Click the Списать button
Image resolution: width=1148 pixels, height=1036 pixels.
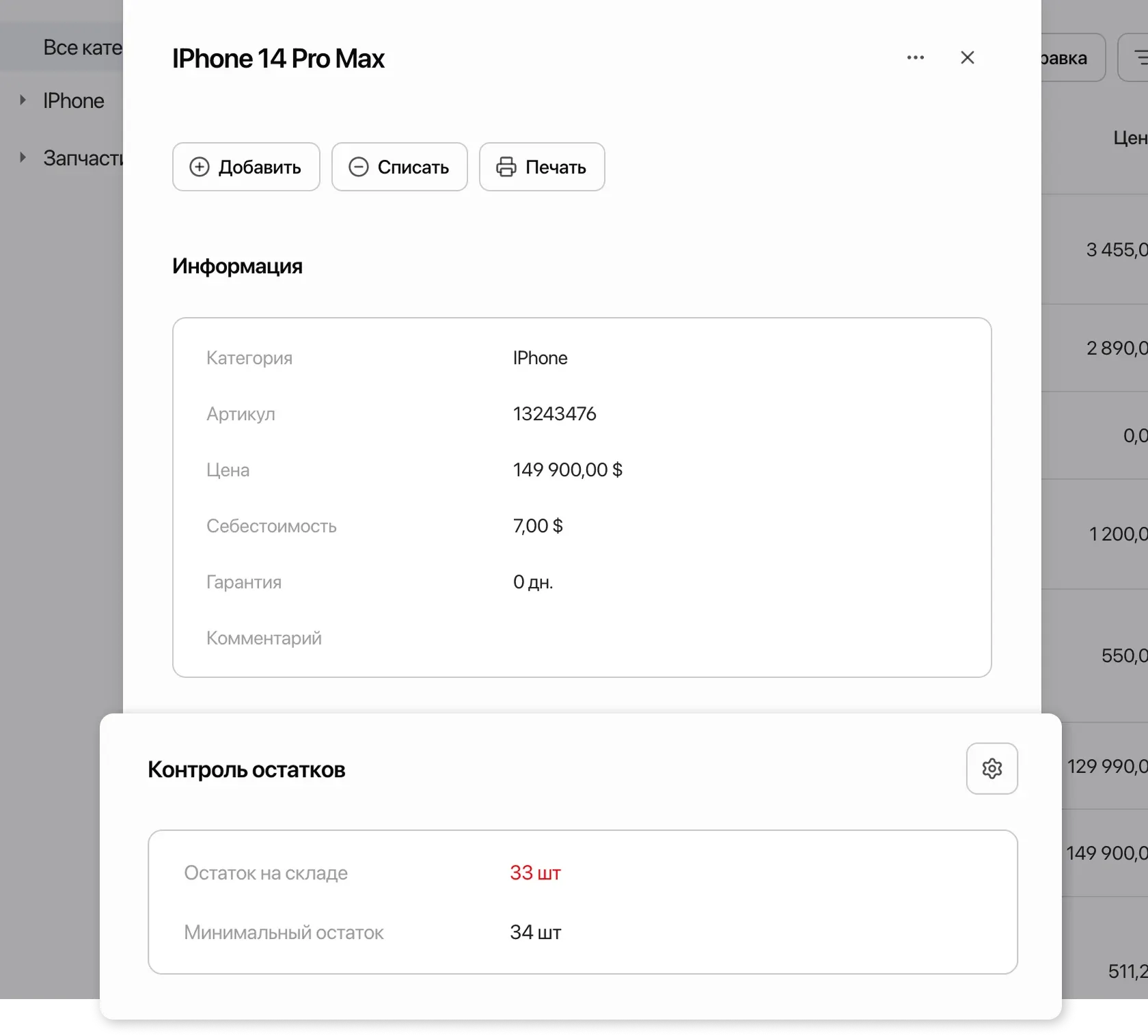coord(399,167)
